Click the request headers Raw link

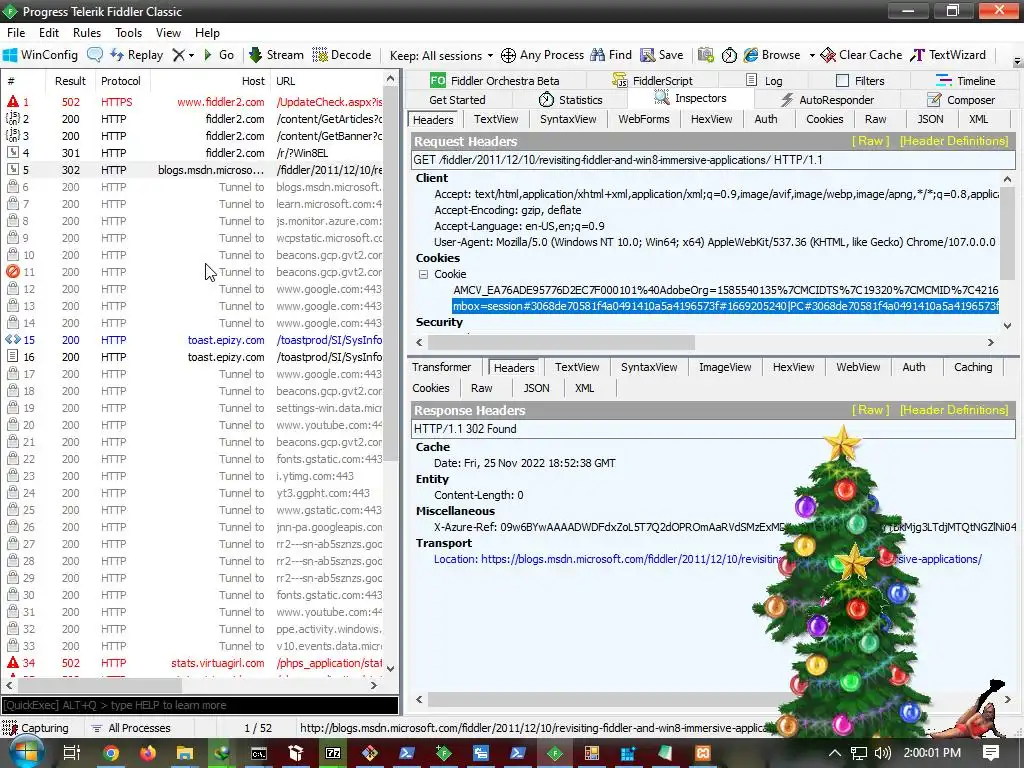(871, 141)
